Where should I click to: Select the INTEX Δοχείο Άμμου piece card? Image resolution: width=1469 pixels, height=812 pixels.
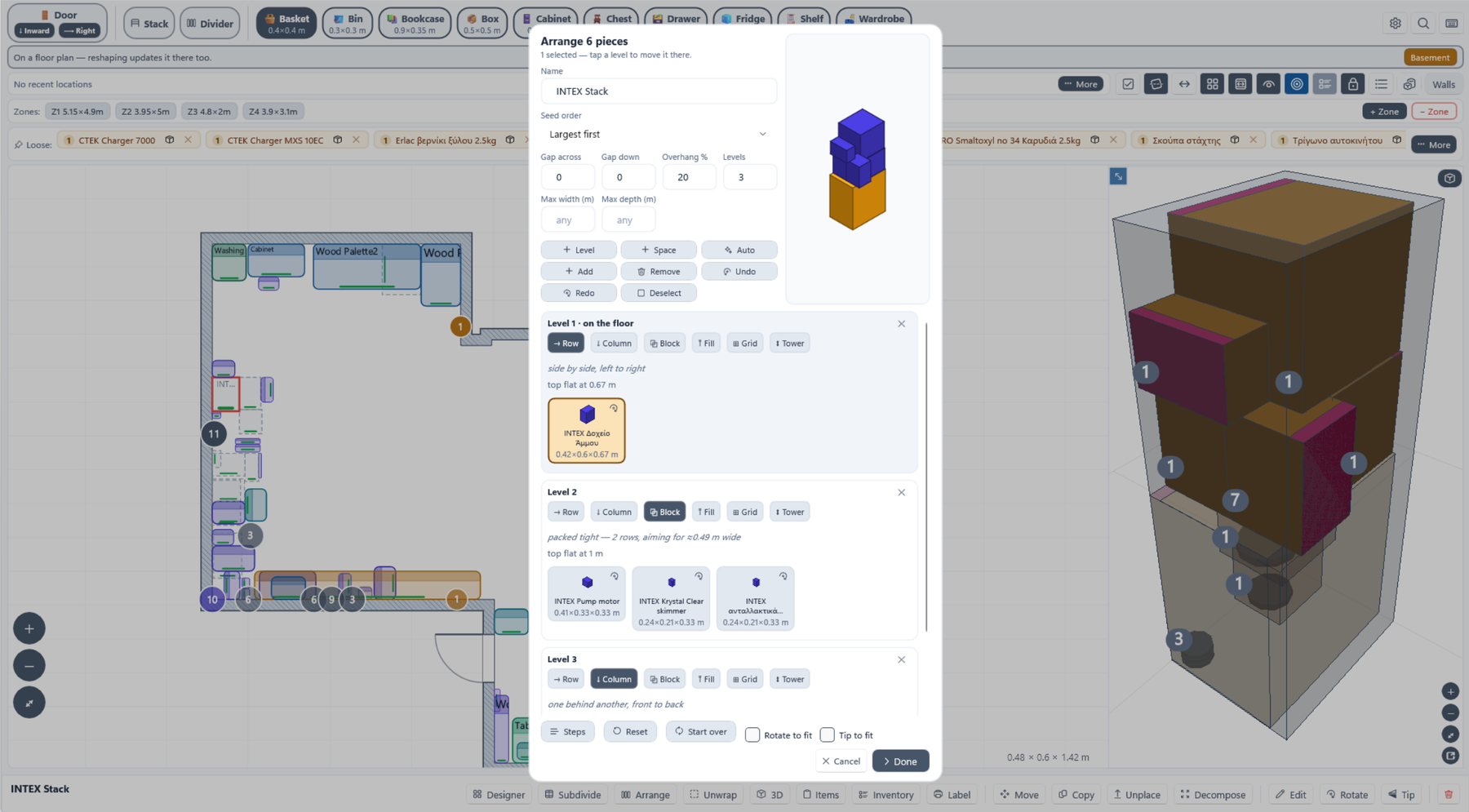tap(587, 431)
